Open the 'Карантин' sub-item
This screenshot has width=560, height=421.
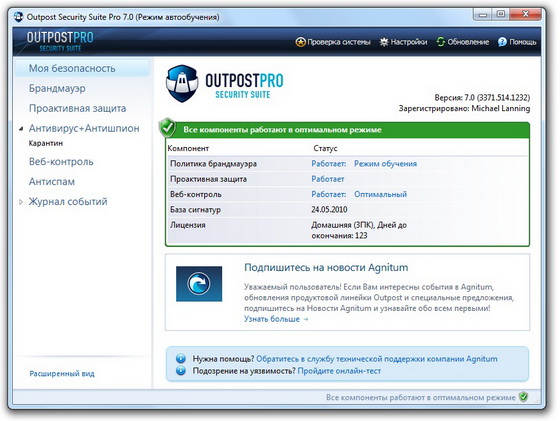[46, 143]
